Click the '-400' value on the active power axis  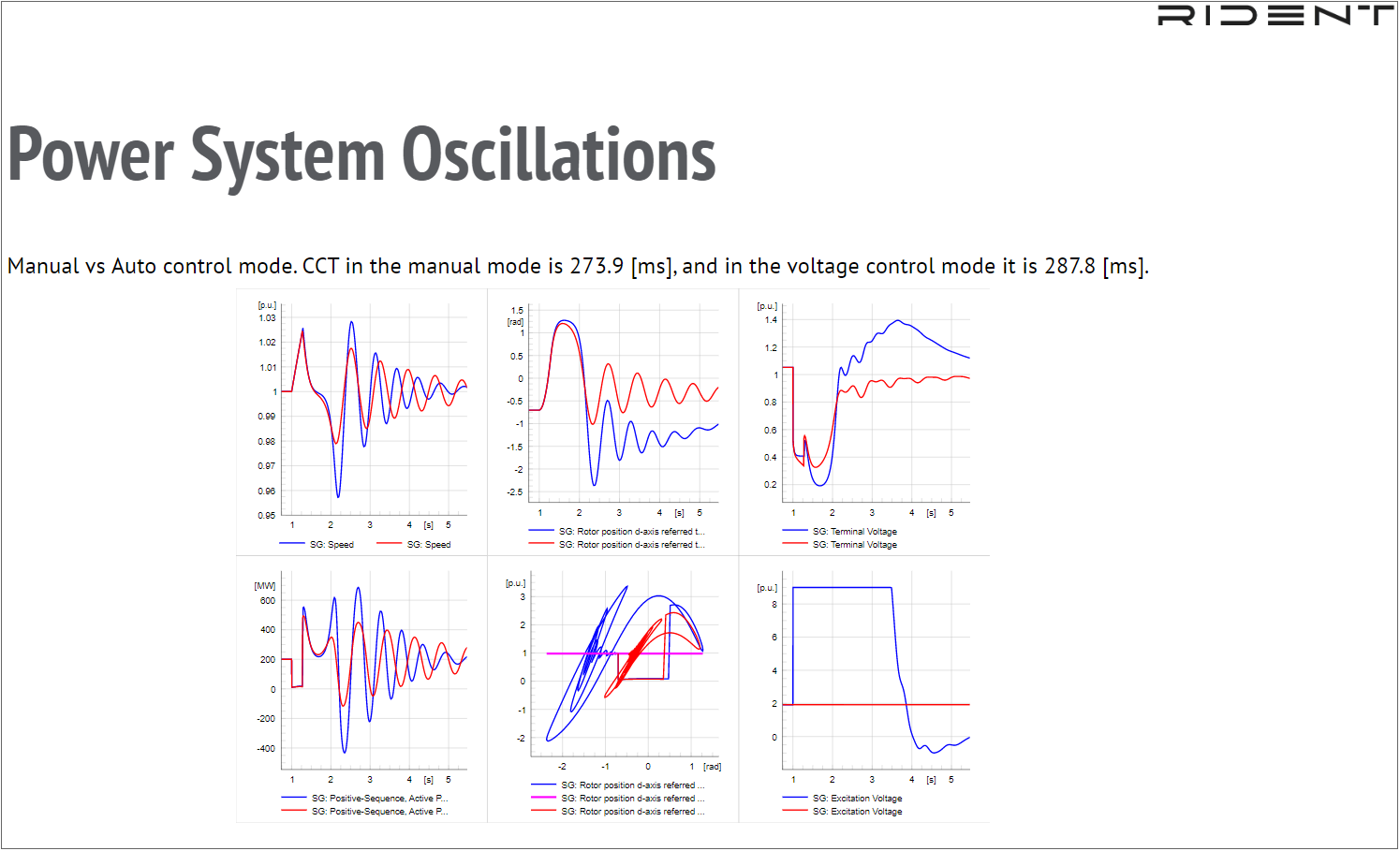pyautogui.click(x=266, y=749)
